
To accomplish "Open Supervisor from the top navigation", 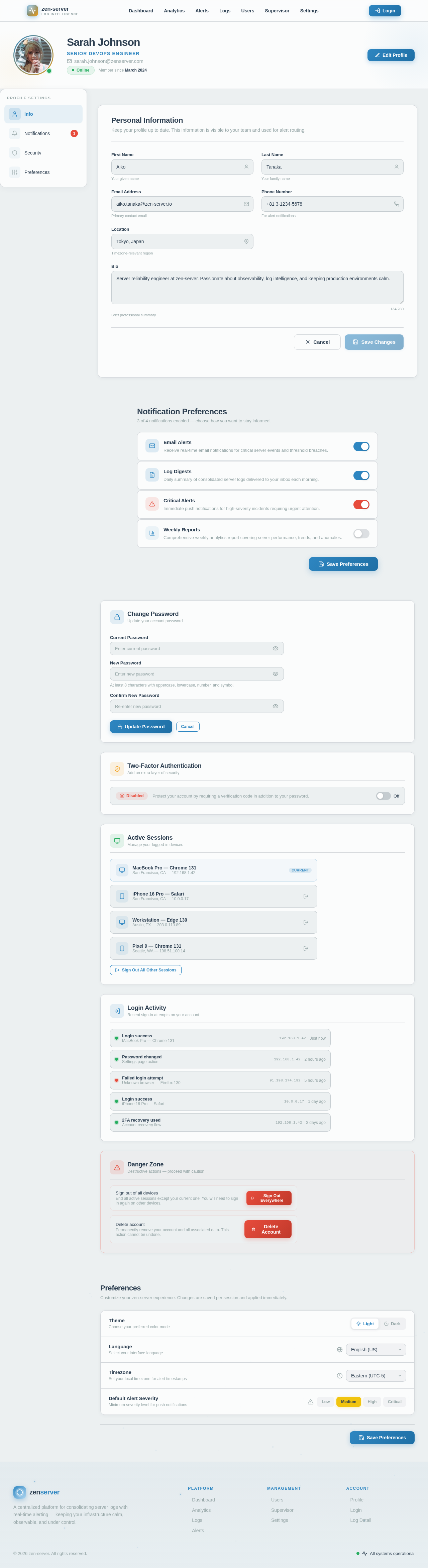I will [x=277, y=11].
